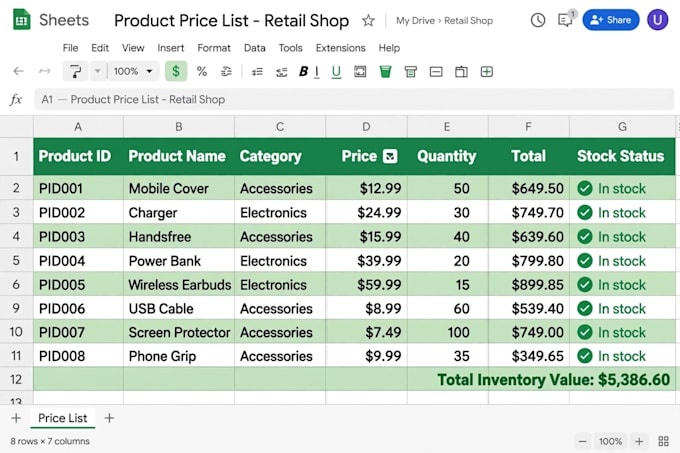Star the Product Price List document
This screenshot has width=680, height=453.
coord(368,20)
